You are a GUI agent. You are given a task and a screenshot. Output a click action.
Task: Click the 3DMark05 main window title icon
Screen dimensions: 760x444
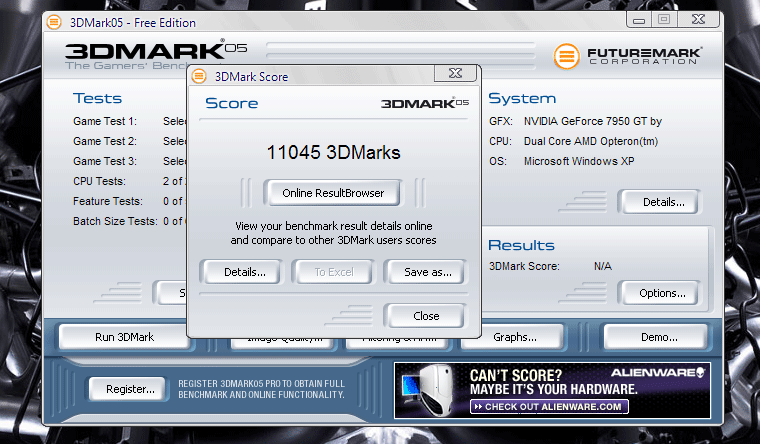click(x=54, y=22)
